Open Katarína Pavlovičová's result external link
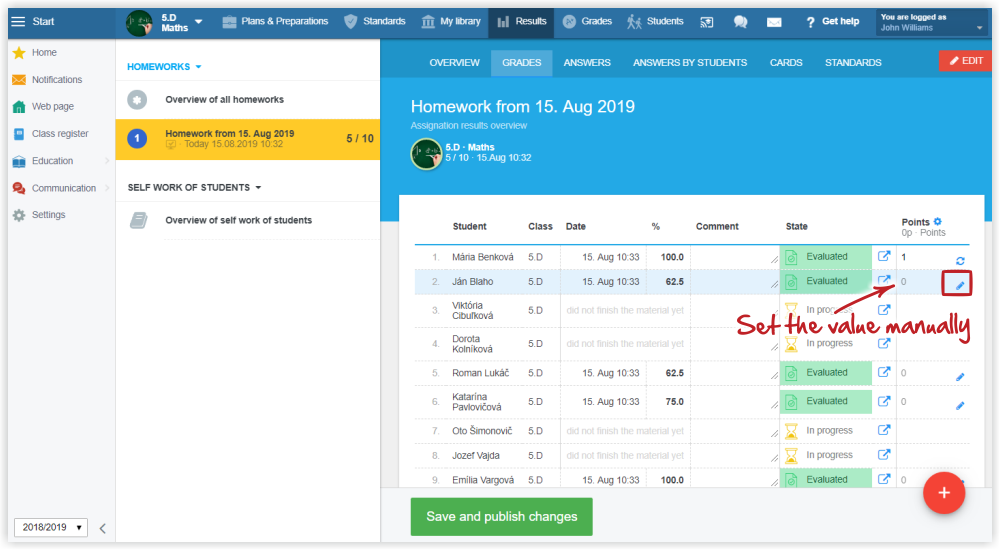The width and height of the screenshot is (1000, 550). [x=884, y=401]
